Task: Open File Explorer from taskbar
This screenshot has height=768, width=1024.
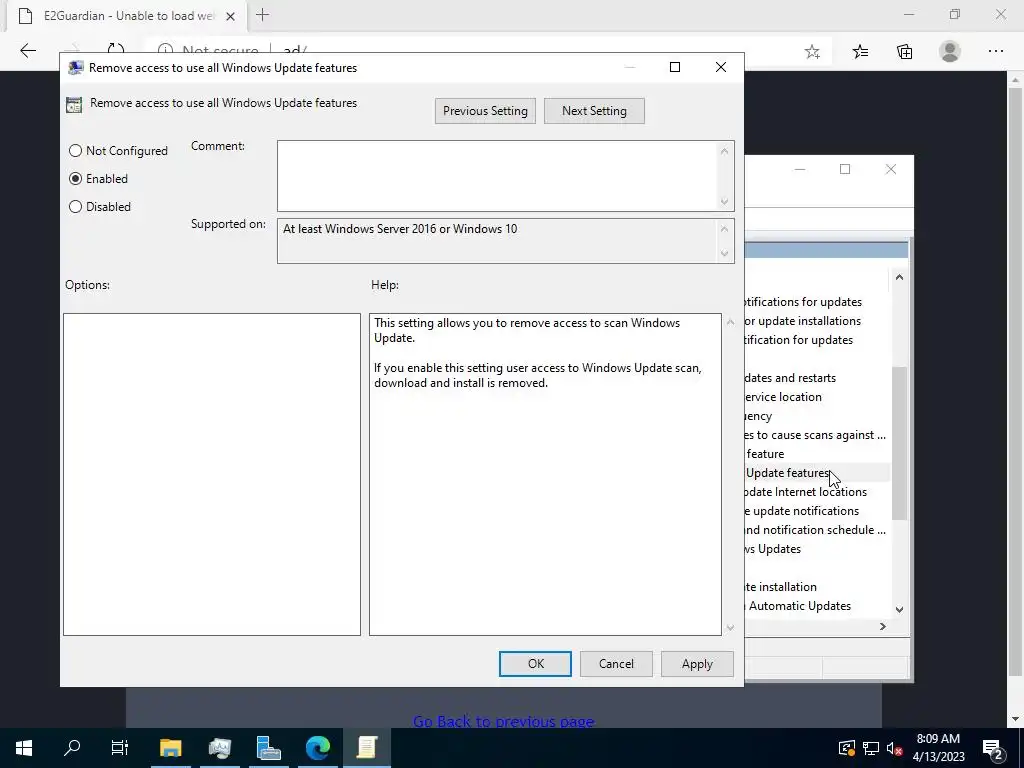Action: 170,748
